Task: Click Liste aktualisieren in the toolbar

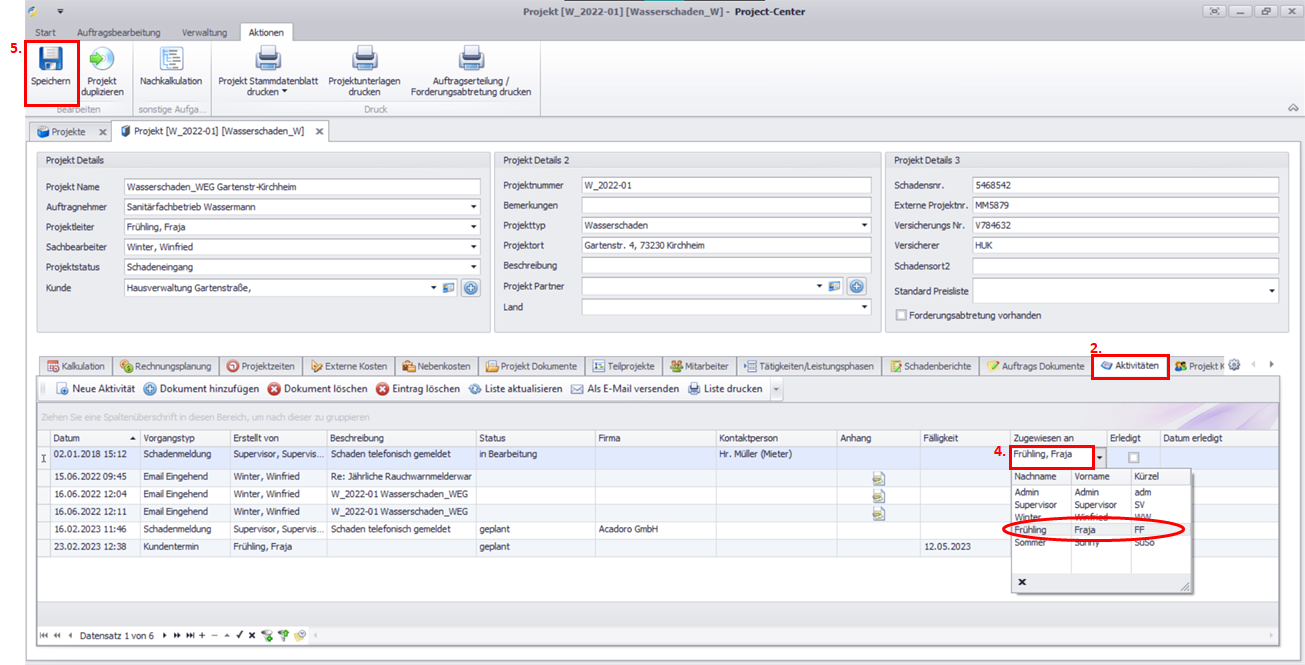Action: click(515, 389)
